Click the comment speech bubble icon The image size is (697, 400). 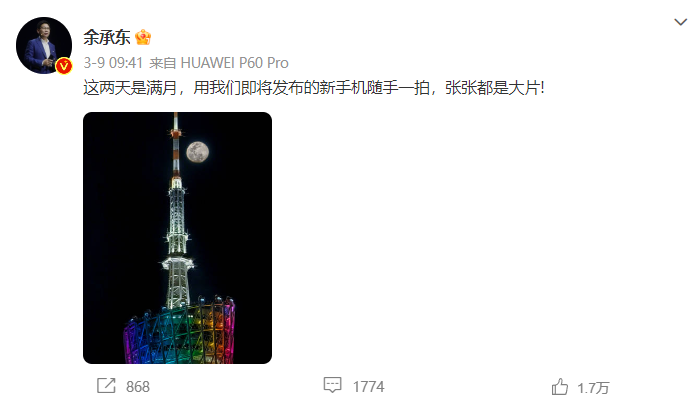click(332, 385)
